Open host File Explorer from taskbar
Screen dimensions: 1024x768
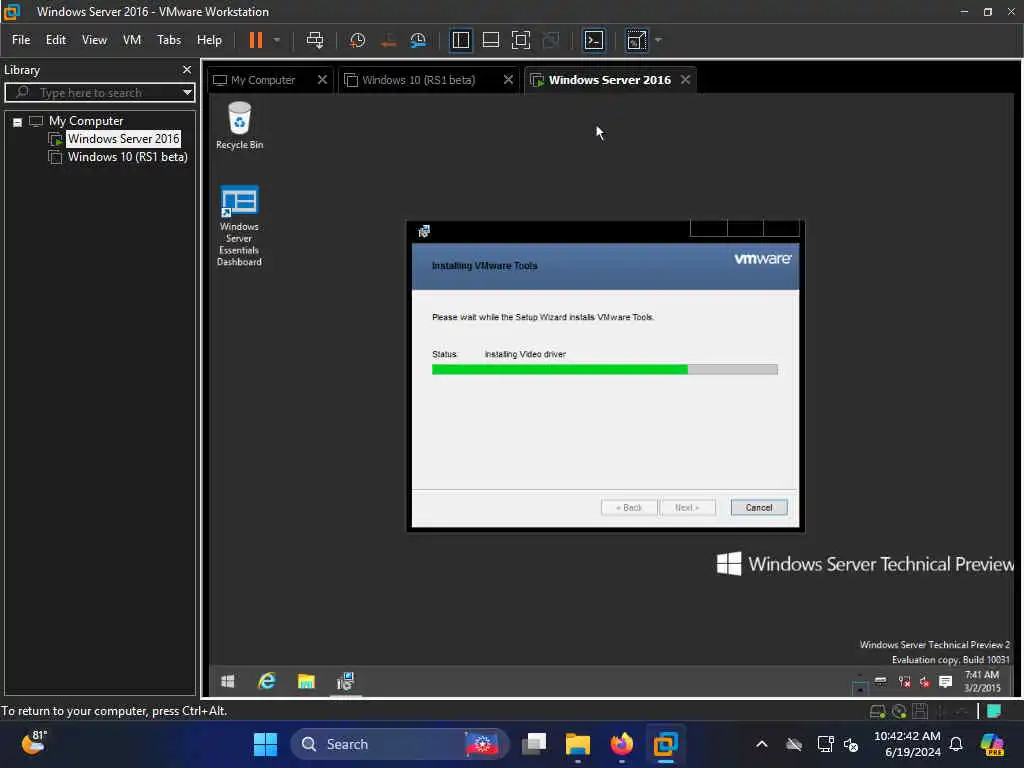click(578, 744)
